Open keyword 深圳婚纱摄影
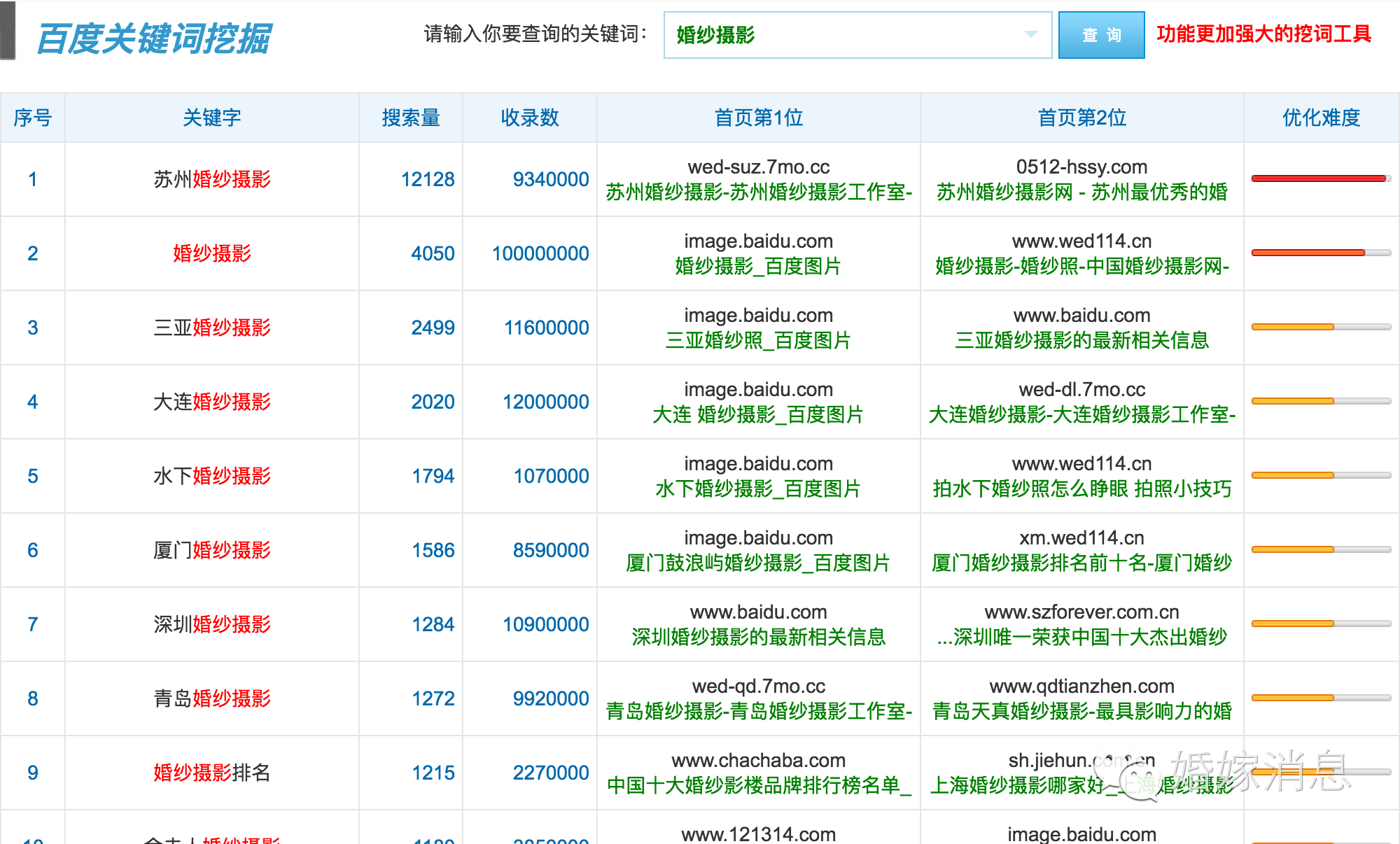 pyautogui.click(x=212, y=624)
